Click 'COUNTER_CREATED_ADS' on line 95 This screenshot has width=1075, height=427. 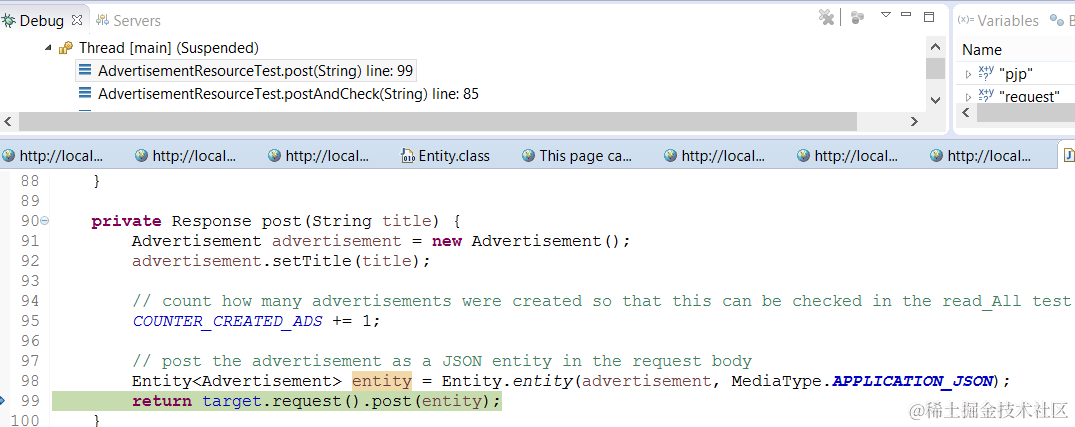227,321
